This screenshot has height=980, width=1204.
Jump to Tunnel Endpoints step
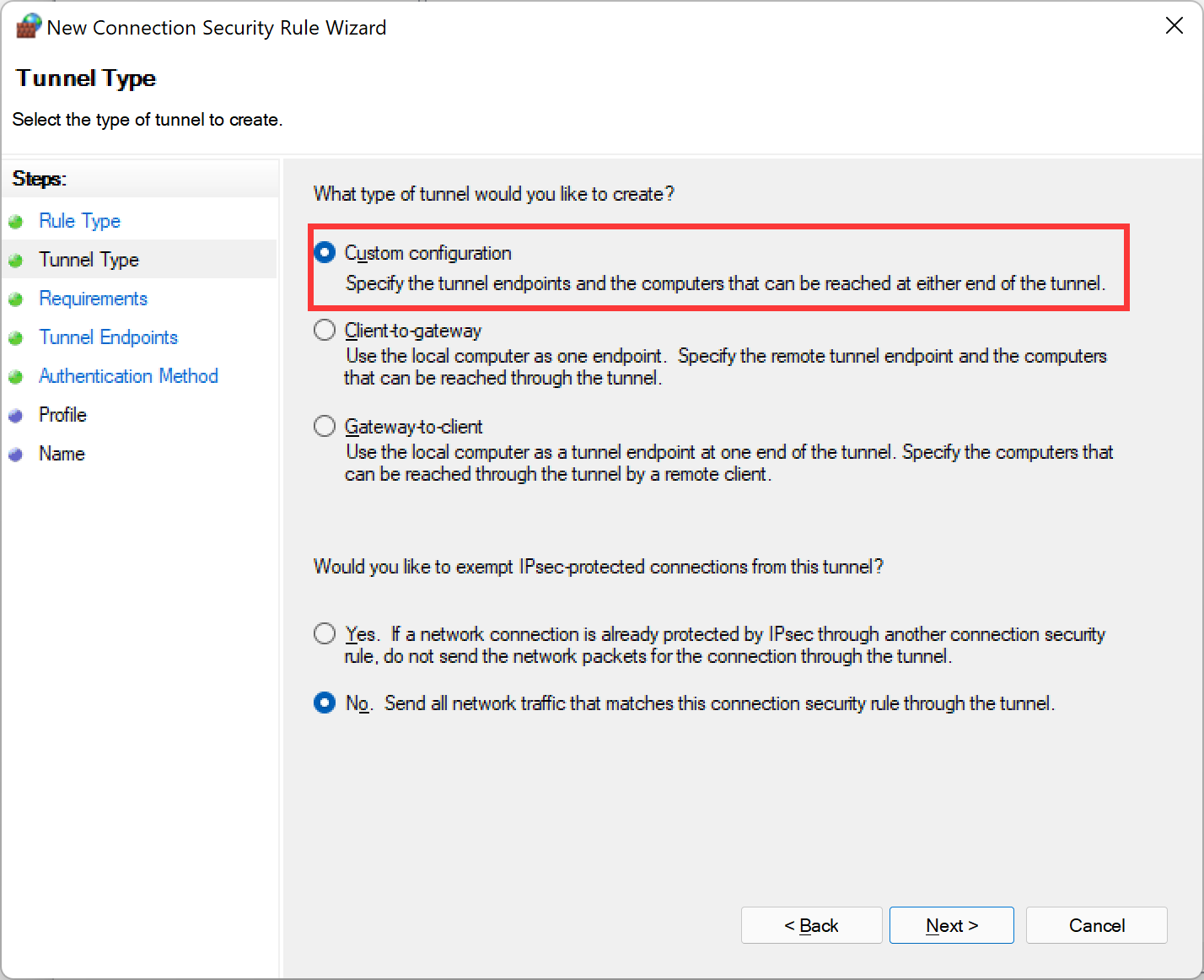108,337
